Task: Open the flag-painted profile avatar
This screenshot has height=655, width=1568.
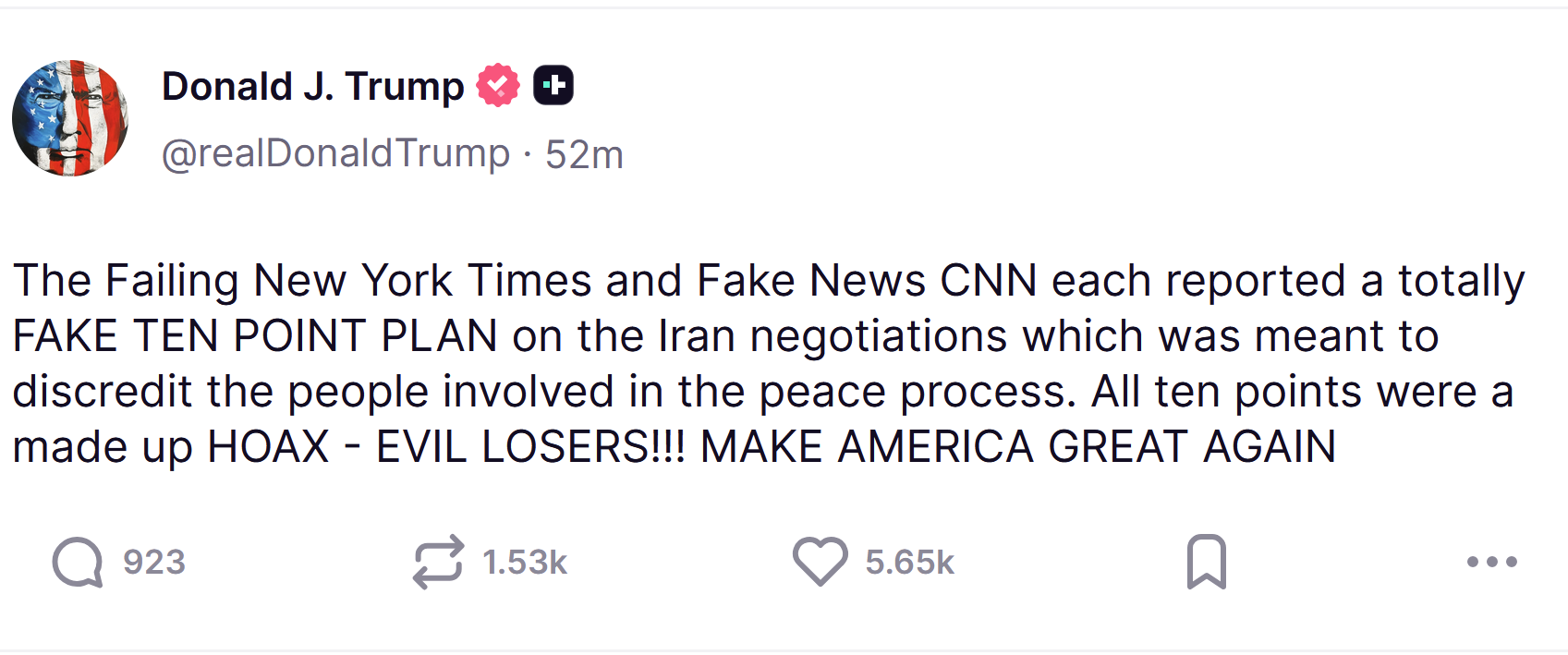Action: [70, 118]
